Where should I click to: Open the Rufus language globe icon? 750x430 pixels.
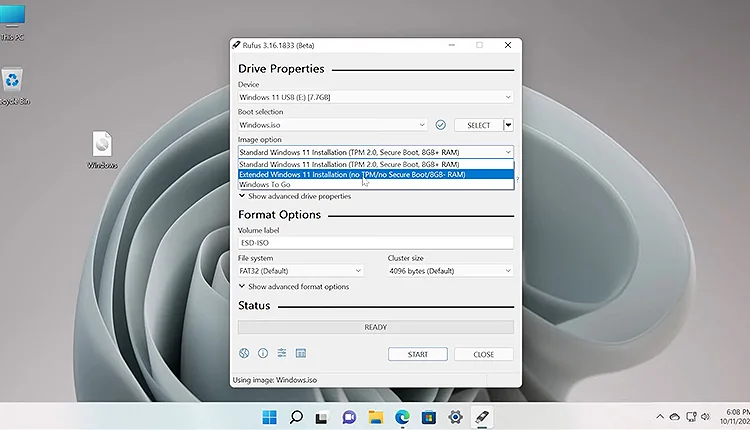[x=244, y=353]
